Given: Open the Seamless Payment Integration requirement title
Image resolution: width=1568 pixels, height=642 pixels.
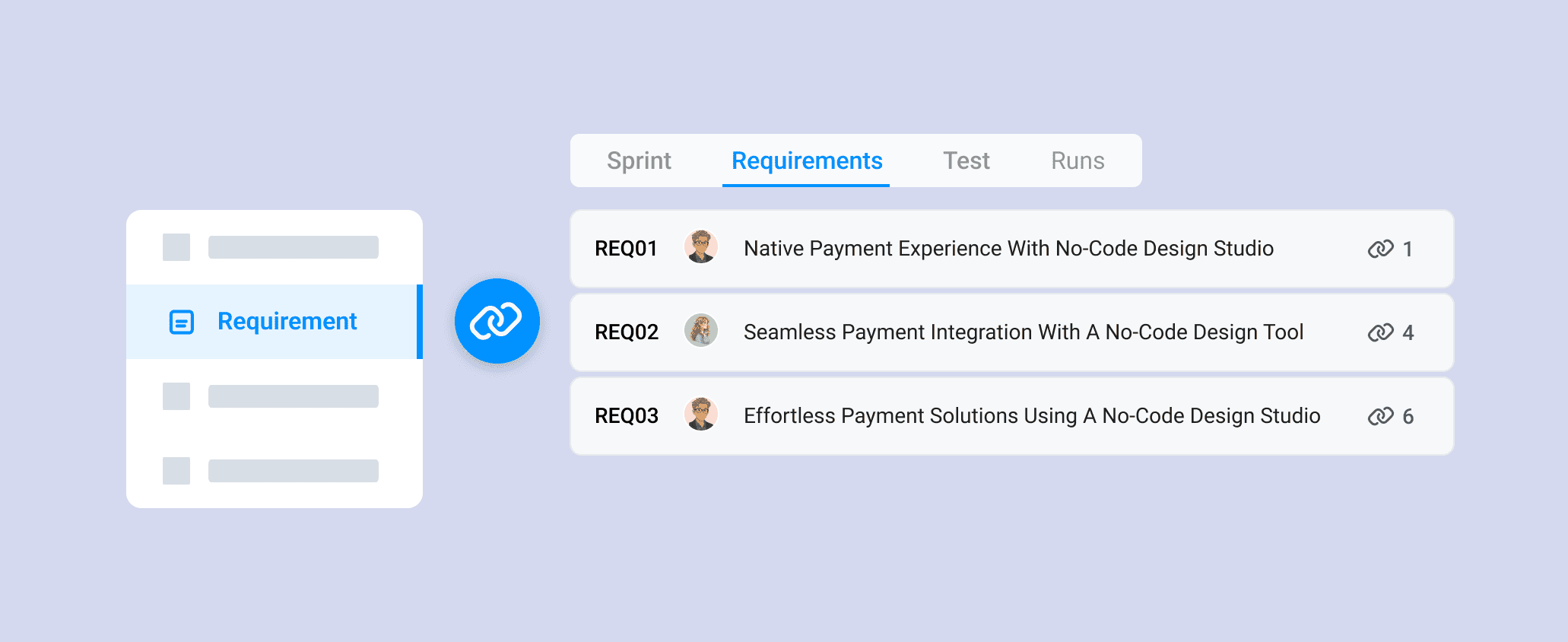Looking at the screenshot, I should click(1024, 332).
